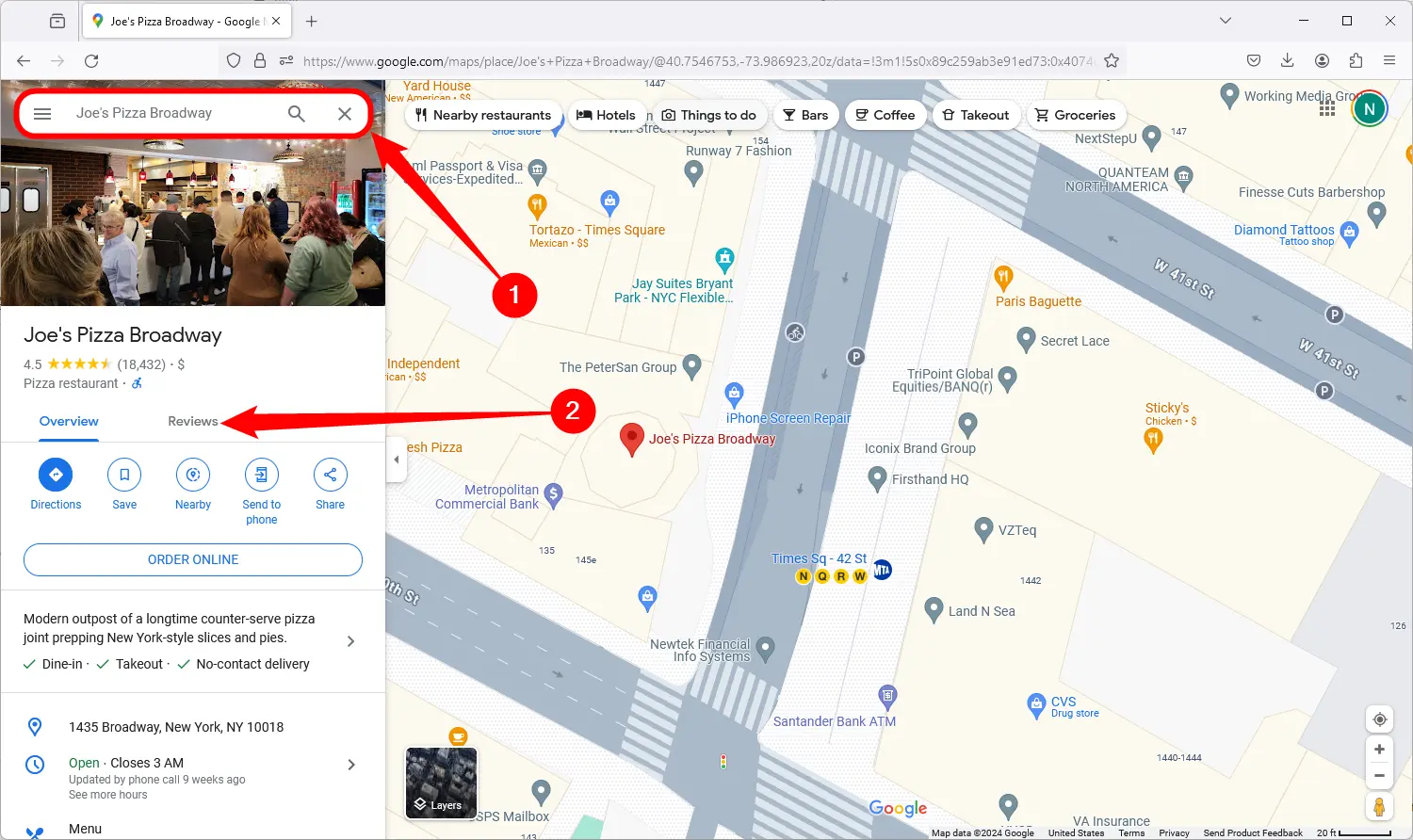
Task: Click the Land N Sea marker
Action: point(934,610)
